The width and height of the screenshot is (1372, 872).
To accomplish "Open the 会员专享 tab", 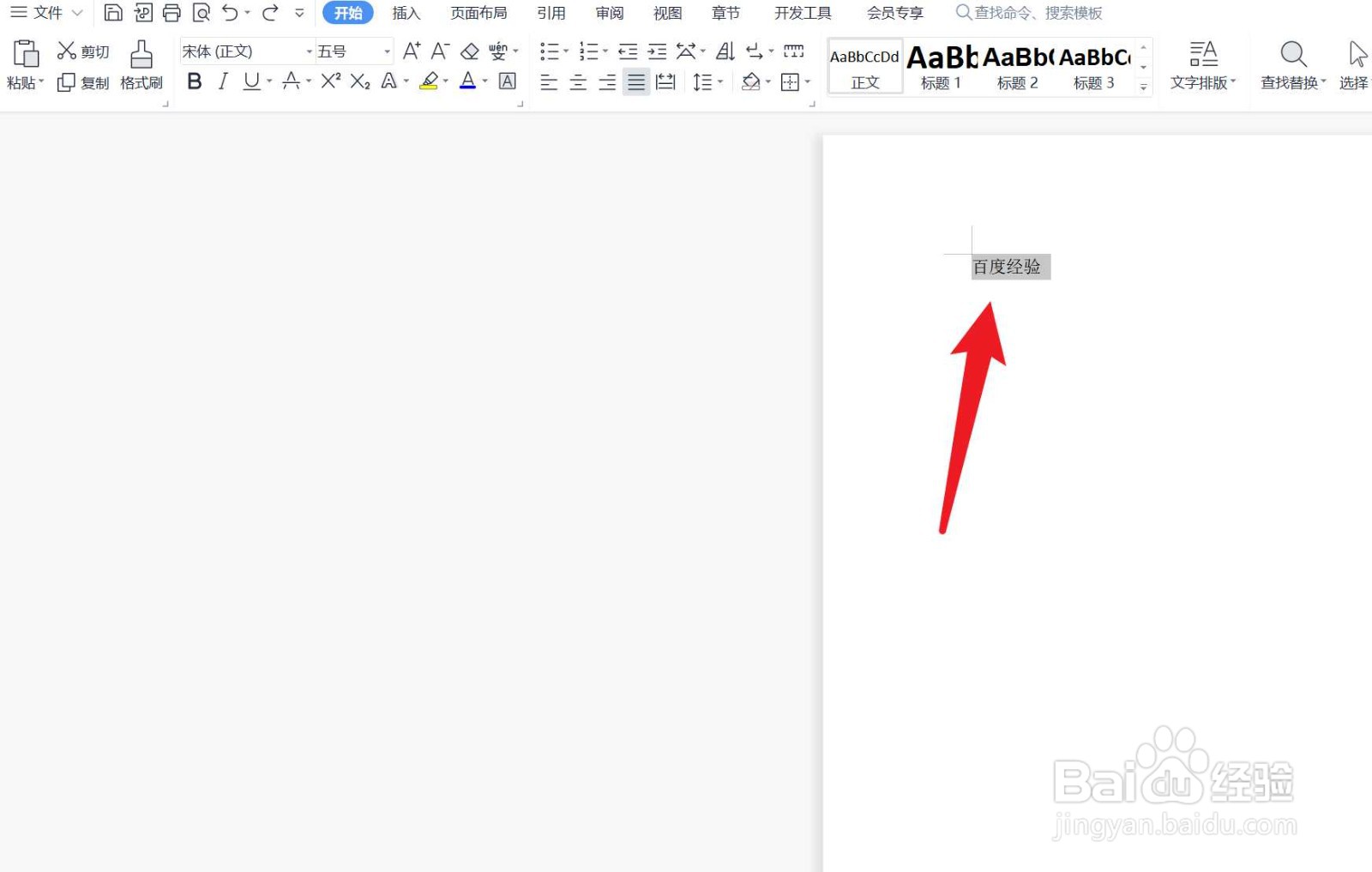I will coord(895,13).
